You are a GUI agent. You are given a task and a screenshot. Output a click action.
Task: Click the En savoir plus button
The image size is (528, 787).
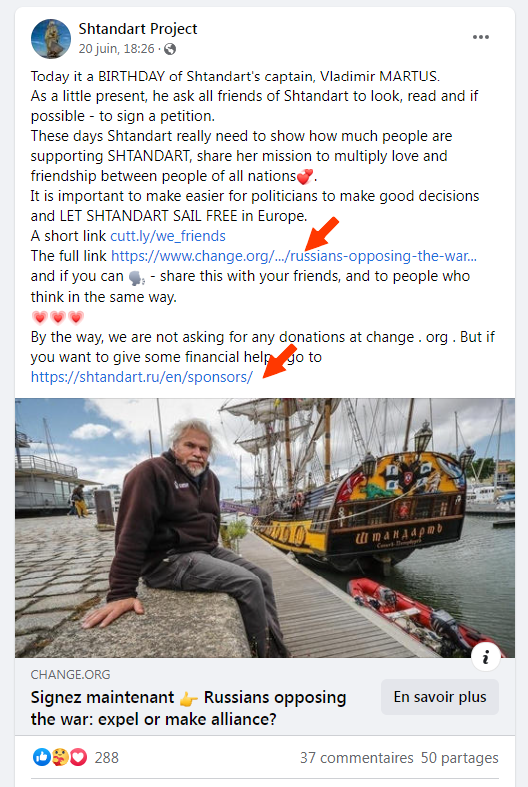tap(440, 697)
